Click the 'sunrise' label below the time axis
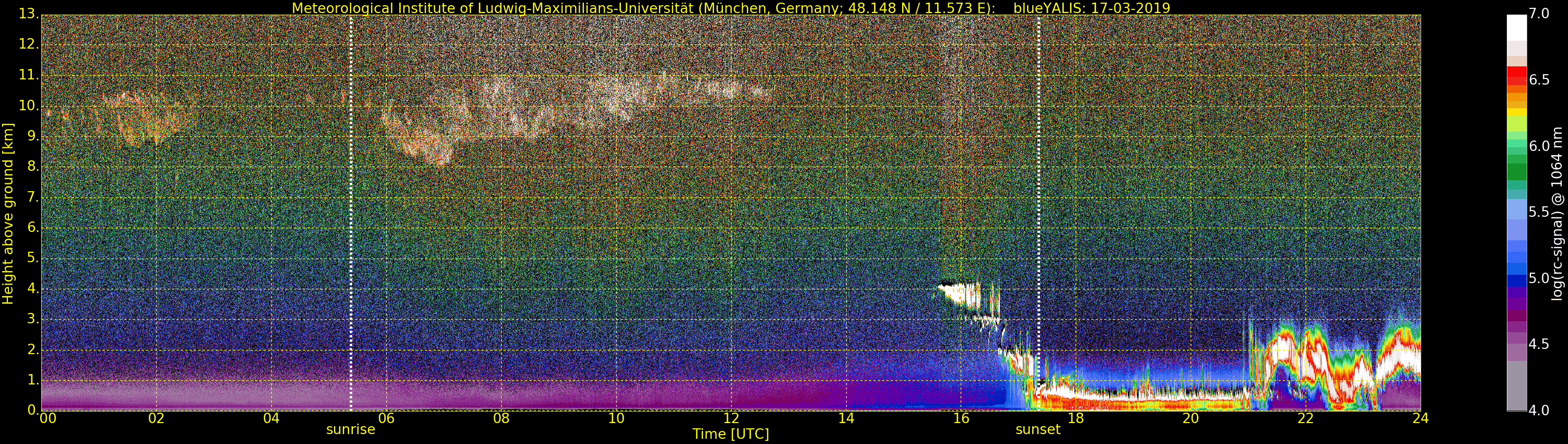 click(x=351, y=429)
